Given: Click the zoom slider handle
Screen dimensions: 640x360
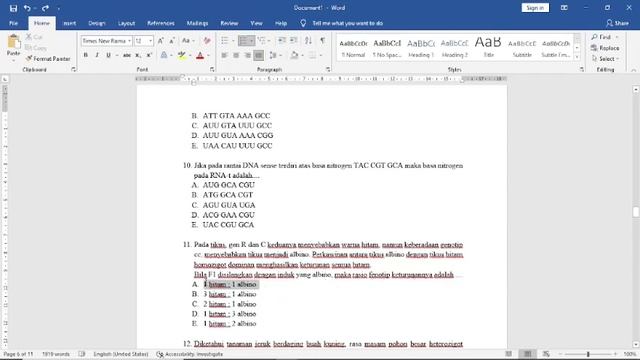Looking at the screenshot, I should (588, 354).
